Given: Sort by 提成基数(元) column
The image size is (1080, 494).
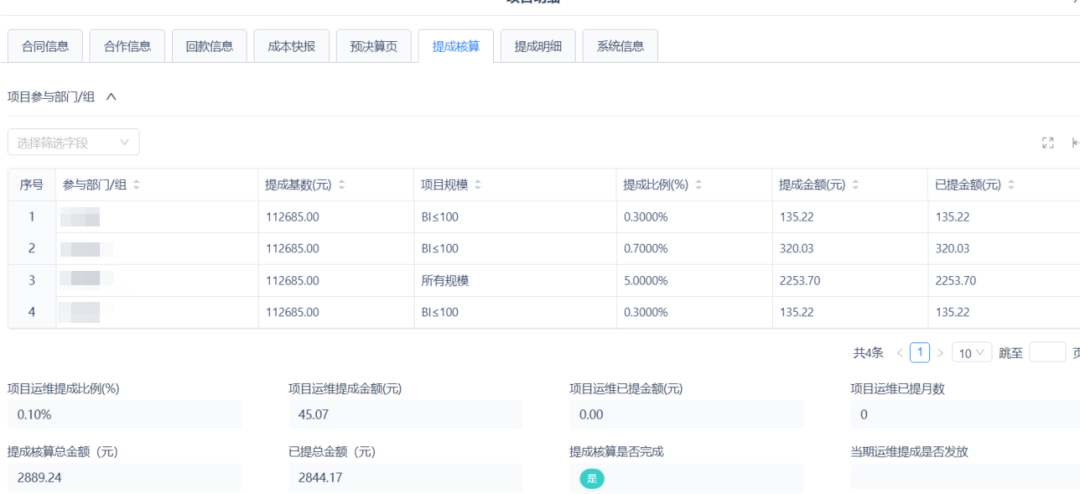Looking at the screenshot, I should coord(342,185).
